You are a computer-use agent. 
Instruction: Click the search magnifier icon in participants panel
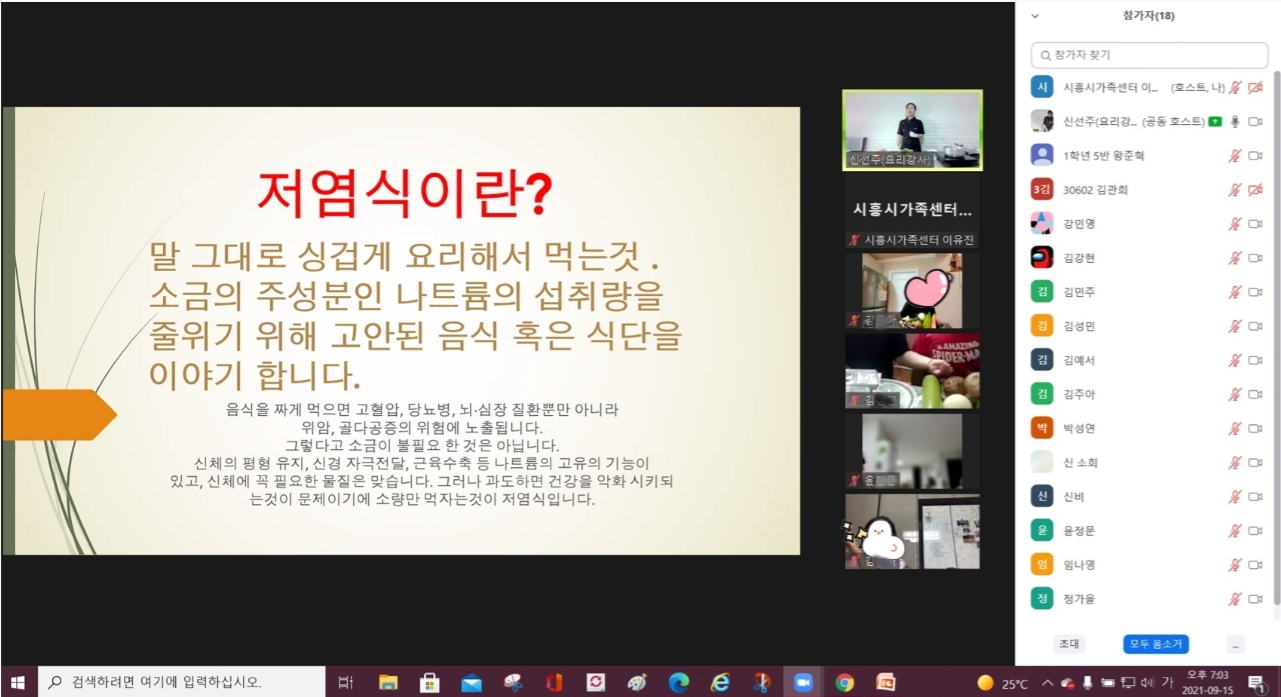1045,55
